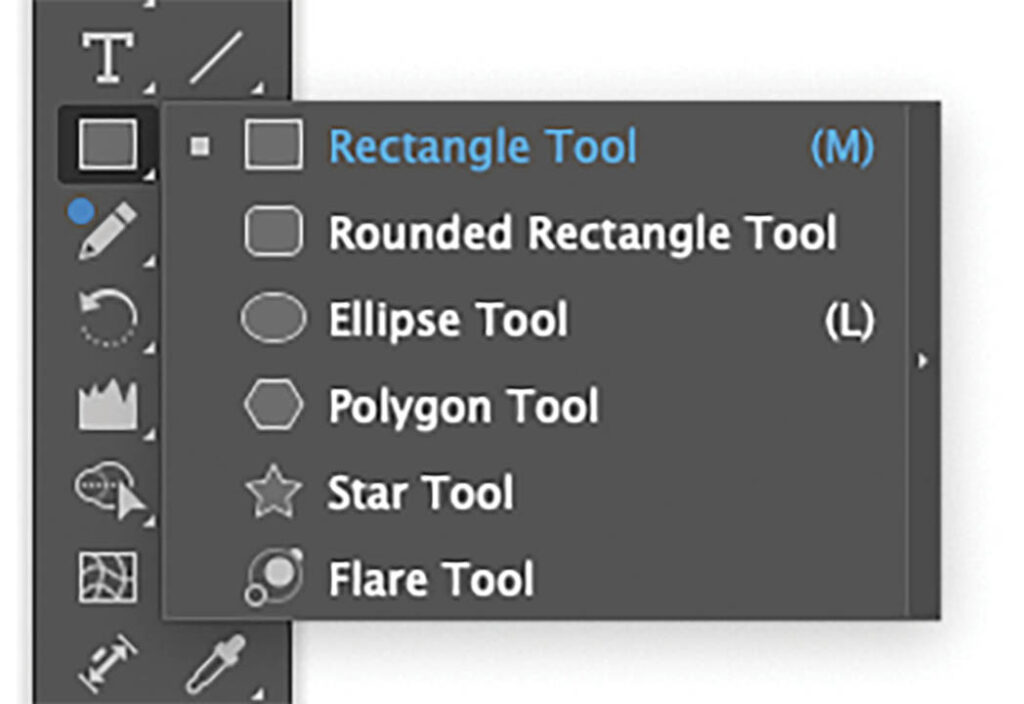Select the Mesh tool icon

coord(108,577)
